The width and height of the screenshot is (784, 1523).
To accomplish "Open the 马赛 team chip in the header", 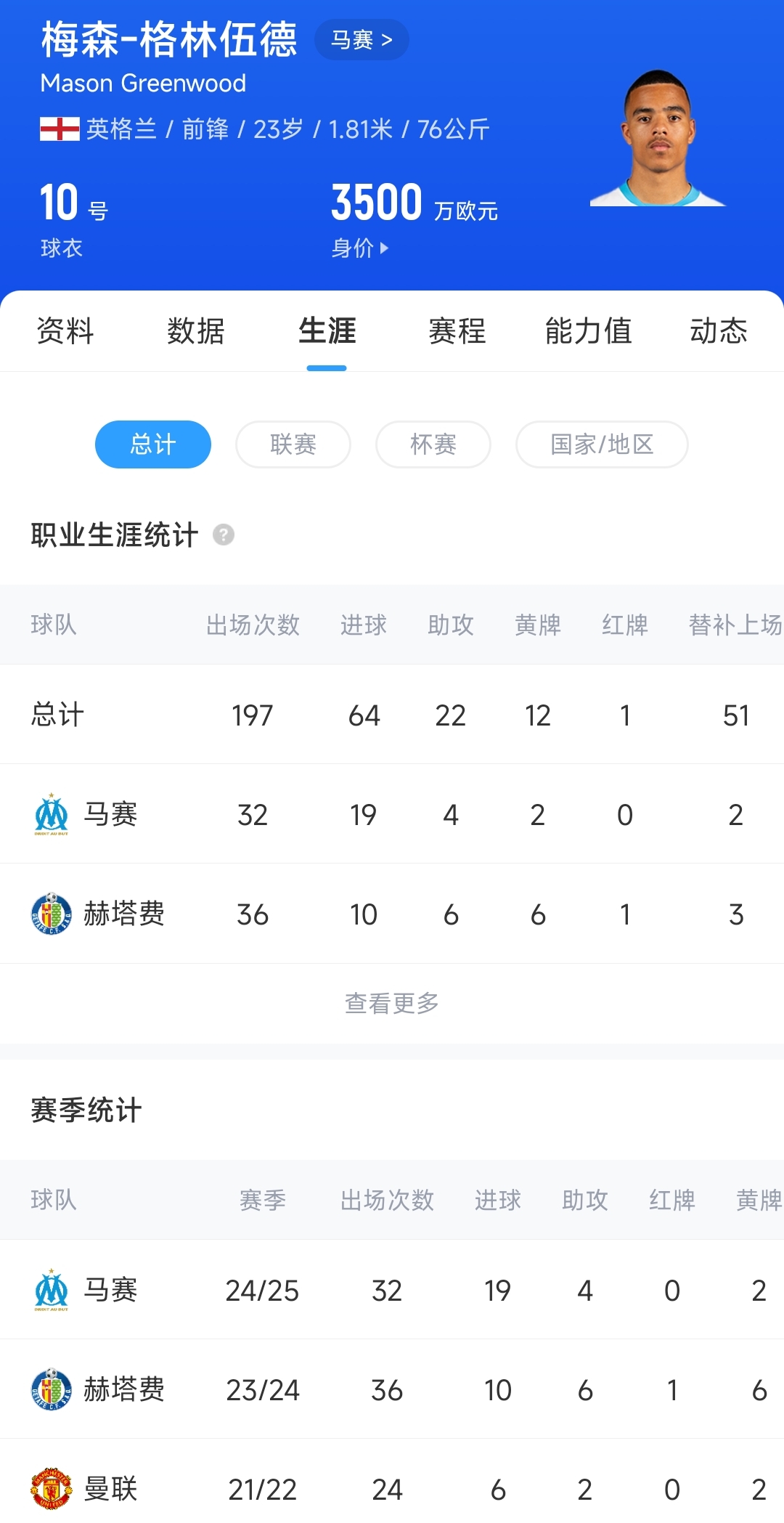I will pos(362,40).
